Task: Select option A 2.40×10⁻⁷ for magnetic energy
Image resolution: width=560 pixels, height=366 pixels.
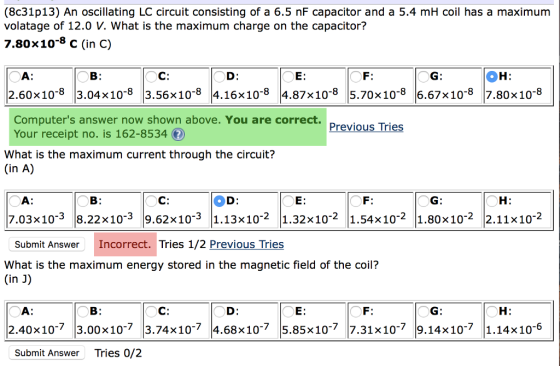Action: click(15, 312)
